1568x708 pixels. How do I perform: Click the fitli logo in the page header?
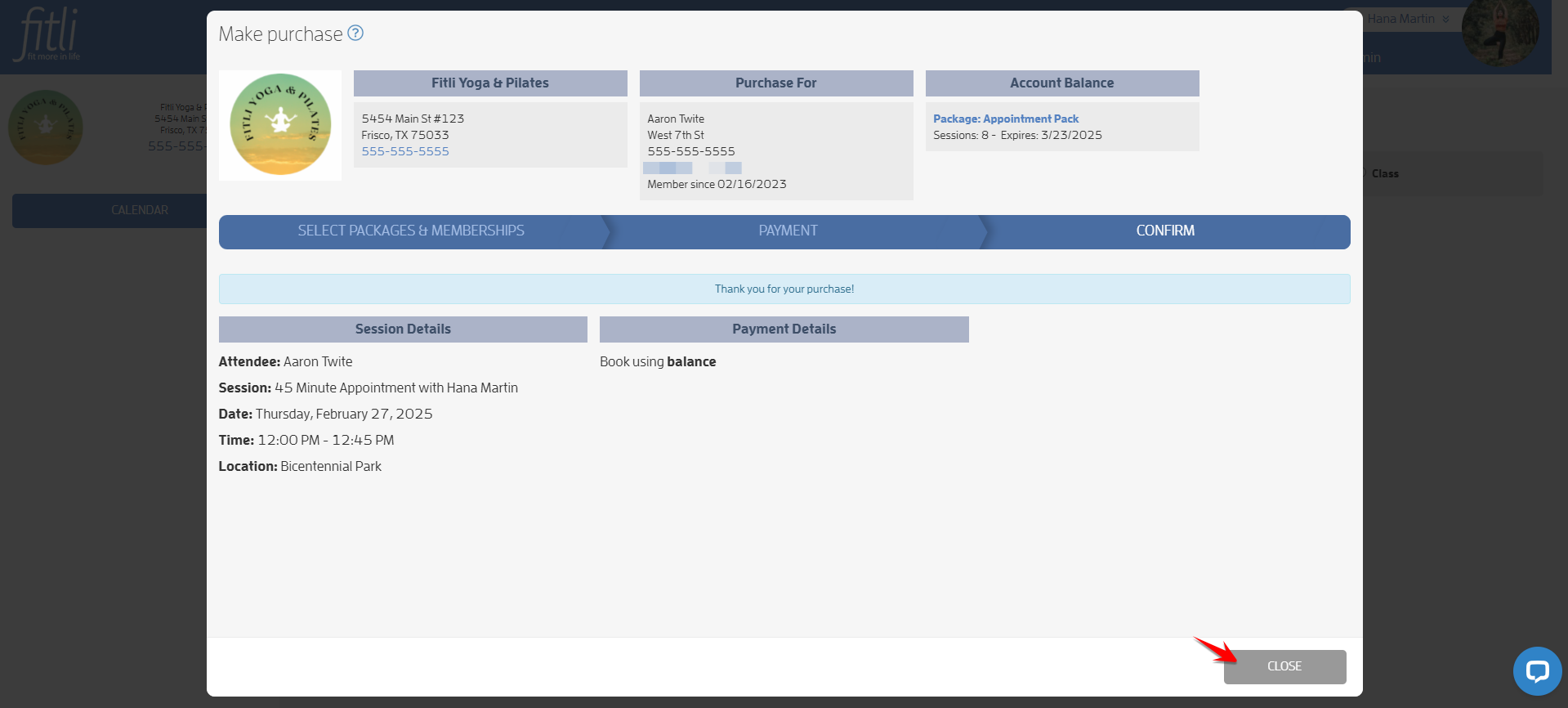click(x=48, y=34)
